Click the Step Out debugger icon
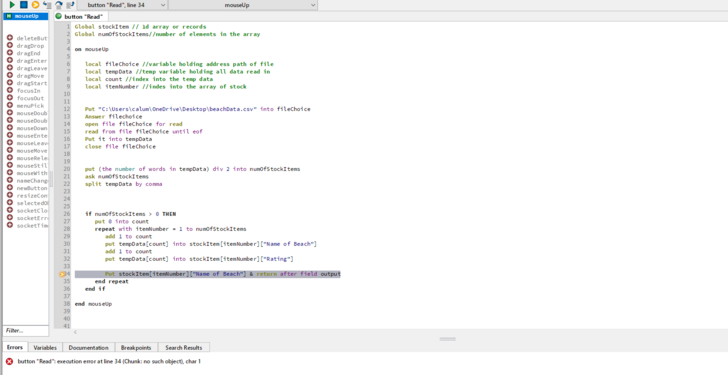The image size is (728, 375). point(70,5)
